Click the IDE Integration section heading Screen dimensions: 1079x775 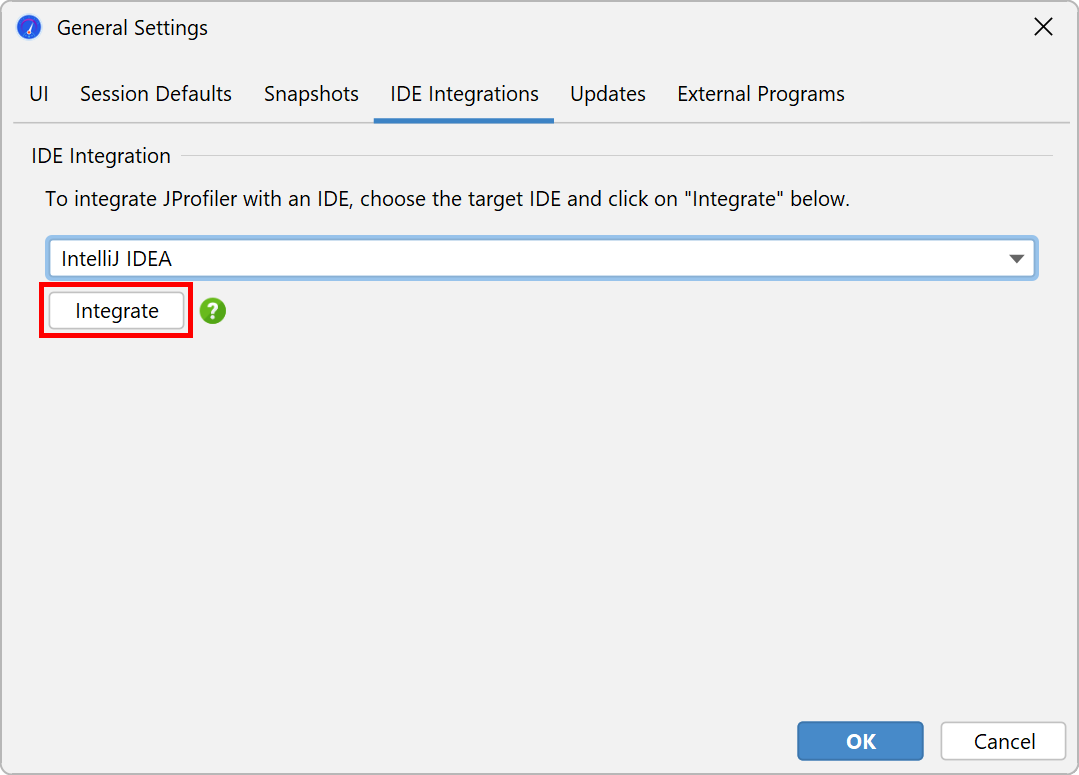point(101,156)
